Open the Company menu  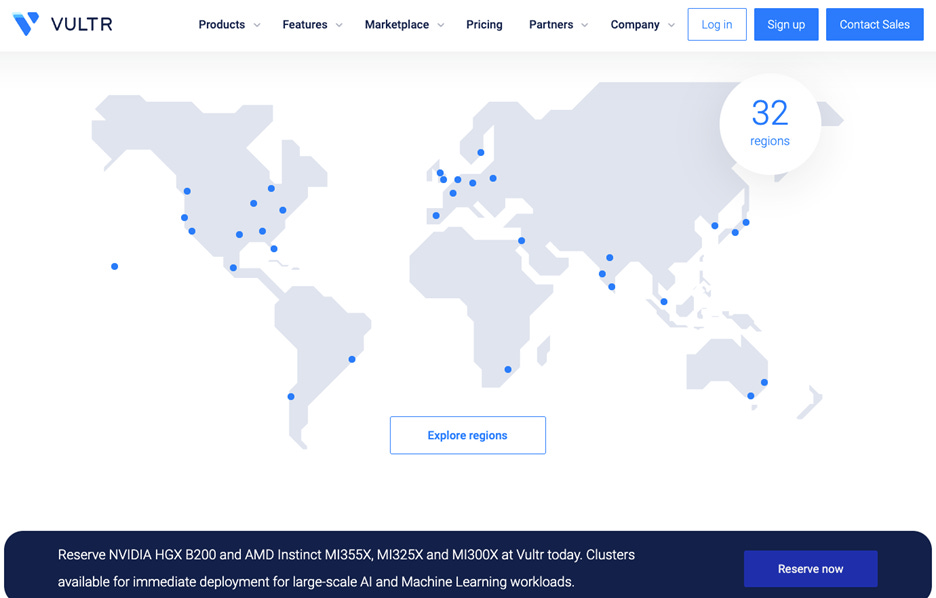pyautogui.click(x=635, y=24)
